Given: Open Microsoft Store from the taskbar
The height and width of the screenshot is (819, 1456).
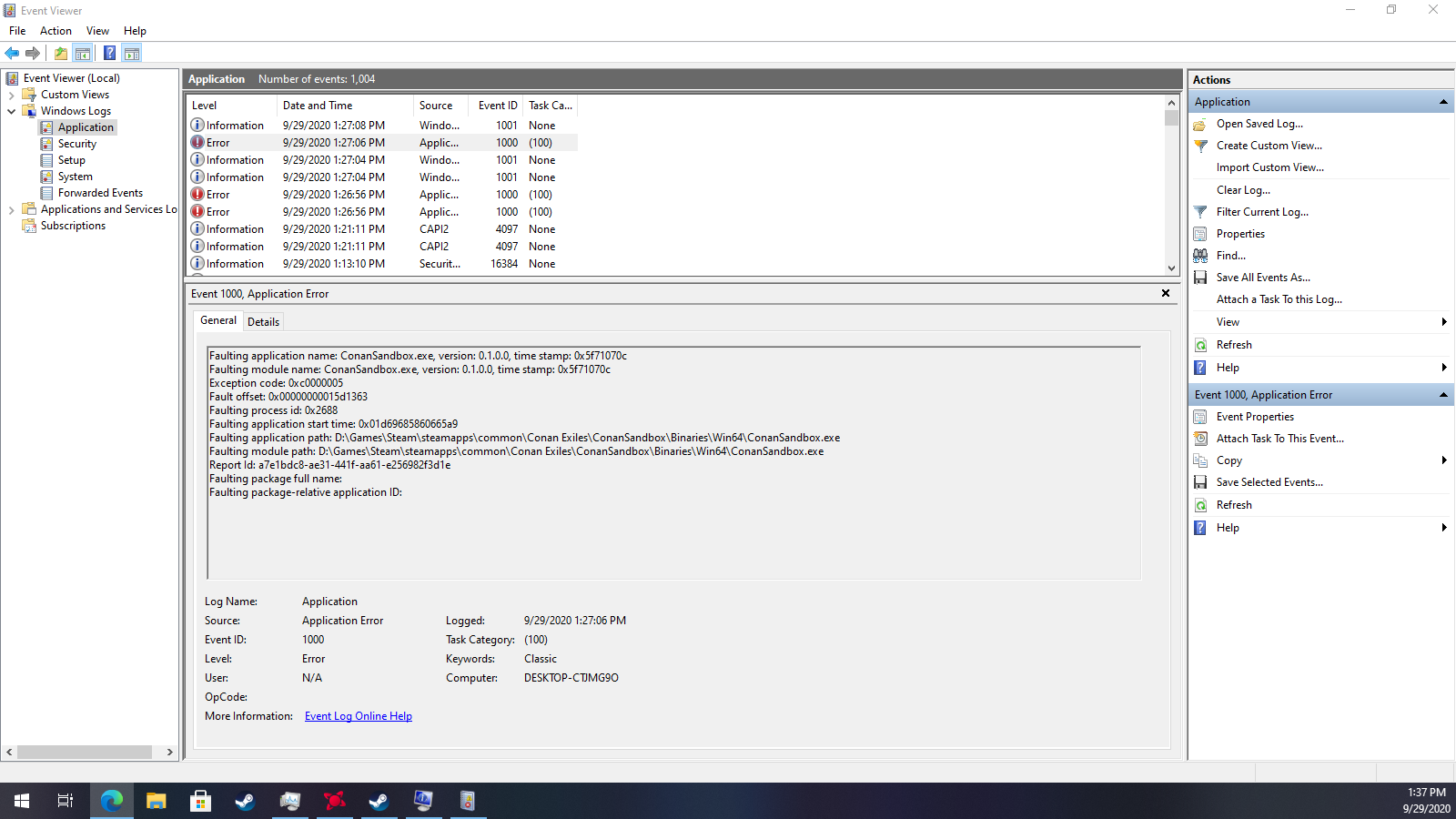Looking at the screenshot, I should tap(200, 801).
